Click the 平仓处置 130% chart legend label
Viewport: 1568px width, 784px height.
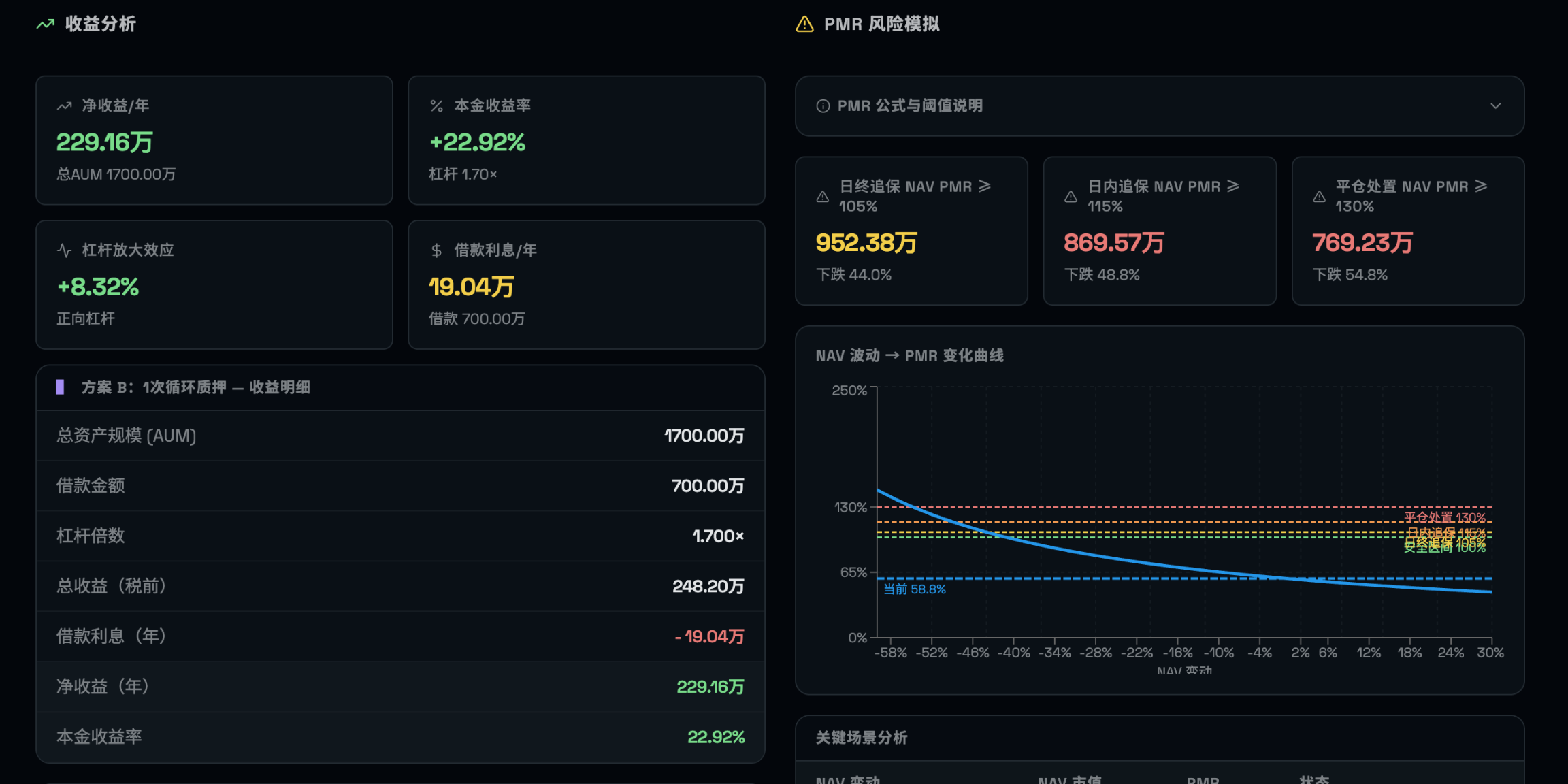click(x=1444, y=518)
